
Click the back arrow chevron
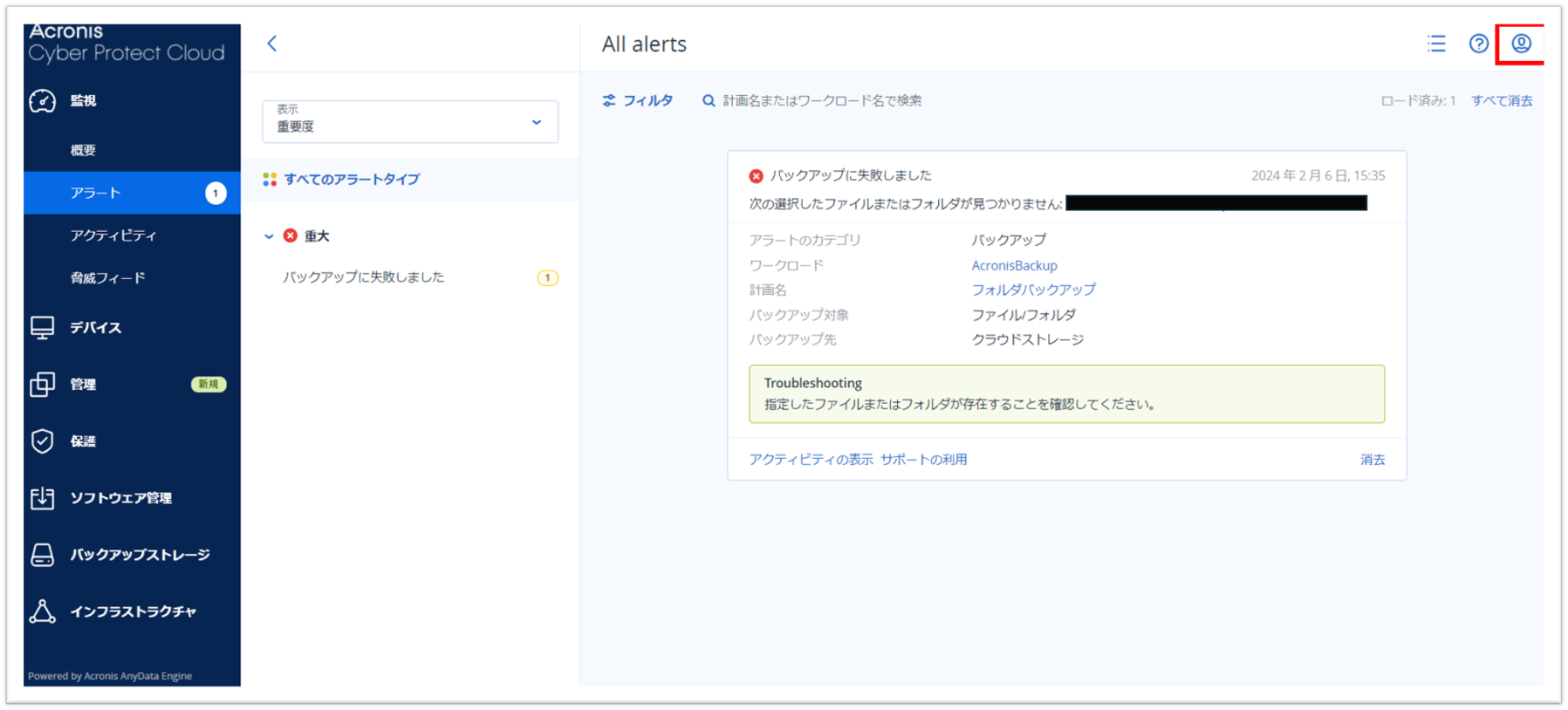coord(272,44)
